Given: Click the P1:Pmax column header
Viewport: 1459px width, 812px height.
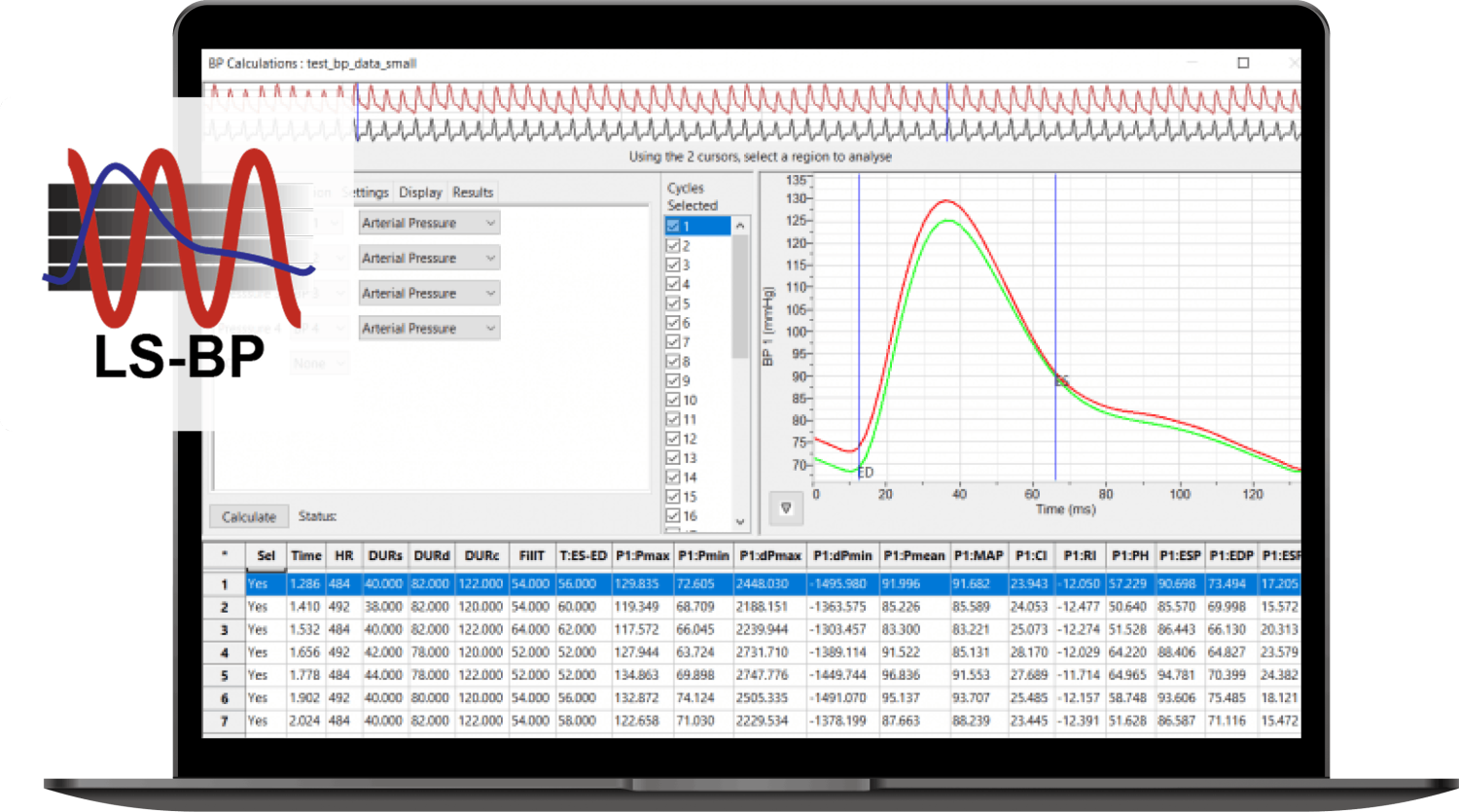Looking at the screenshot, I should tap(642, 555).
